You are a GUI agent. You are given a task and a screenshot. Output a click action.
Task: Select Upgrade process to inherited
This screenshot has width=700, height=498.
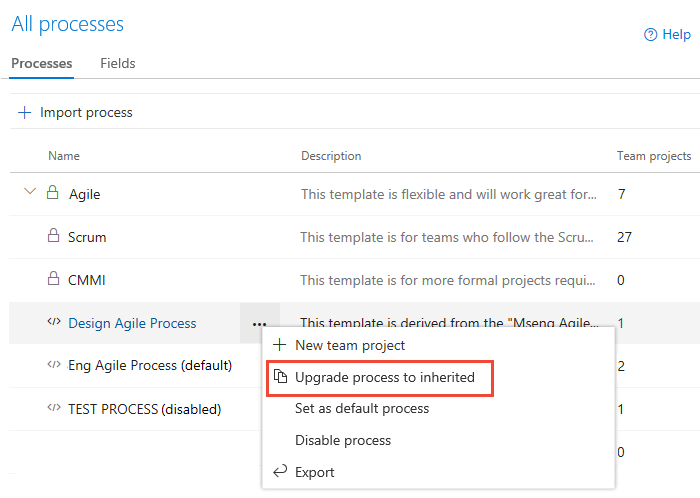point(384,377)
